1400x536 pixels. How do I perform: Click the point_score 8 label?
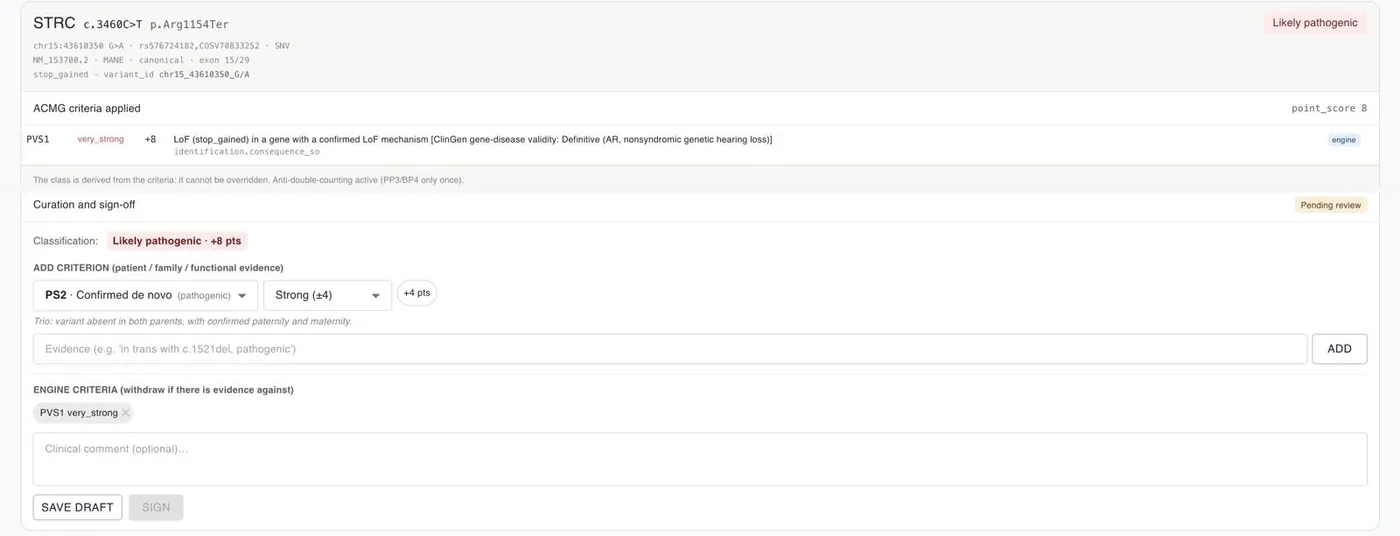click(1329, 108)
